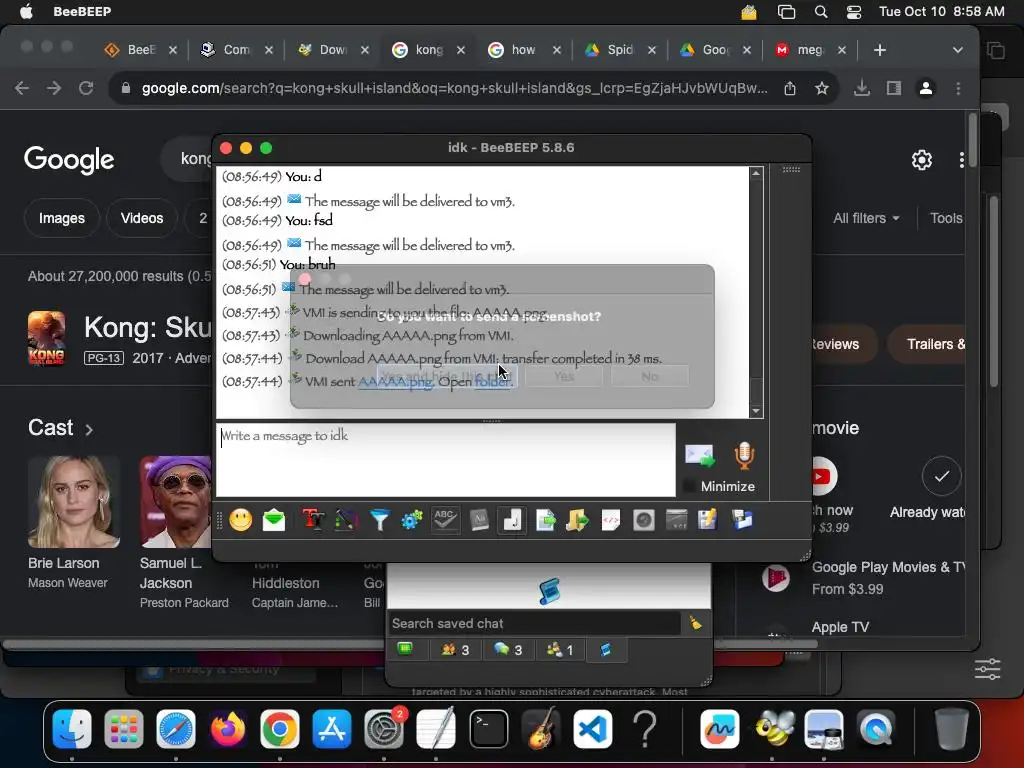Screen dimensions: 1024x768
Task: Click the Chrome address bar URL
Action: pos(455,88)
